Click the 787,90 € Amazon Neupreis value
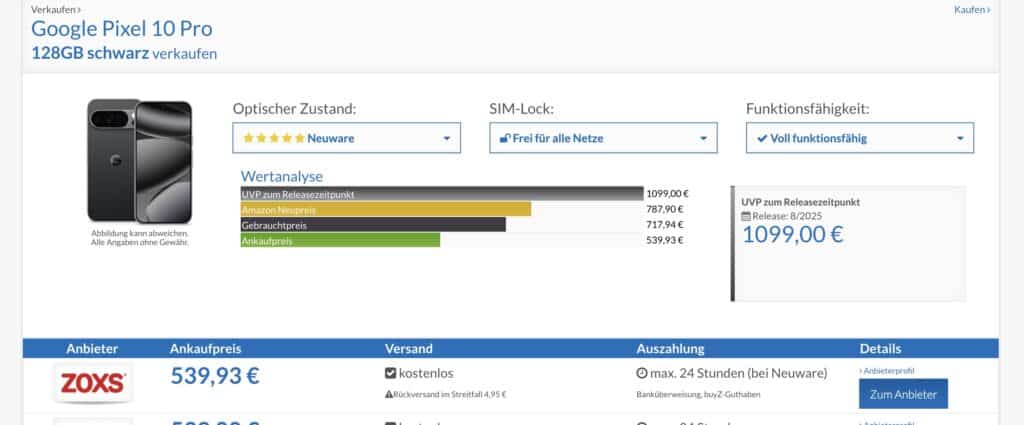Screen dimensions: 1024x425 (x=665, y=209)
